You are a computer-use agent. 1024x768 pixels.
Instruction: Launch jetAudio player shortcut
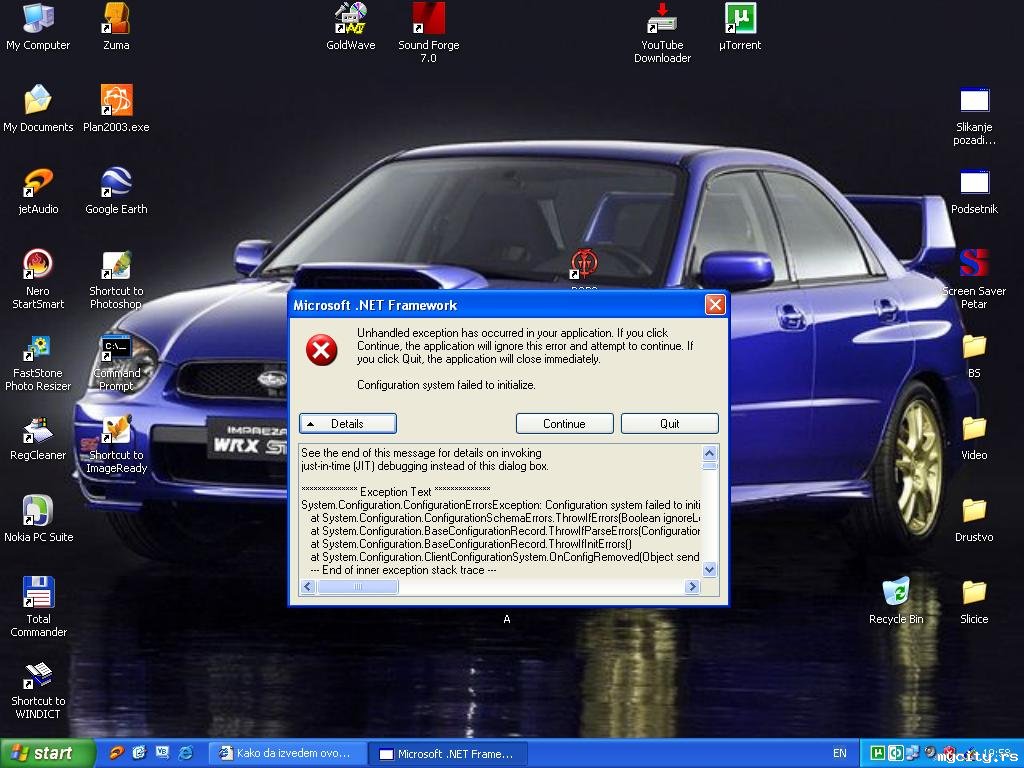[x=38, y=191]
